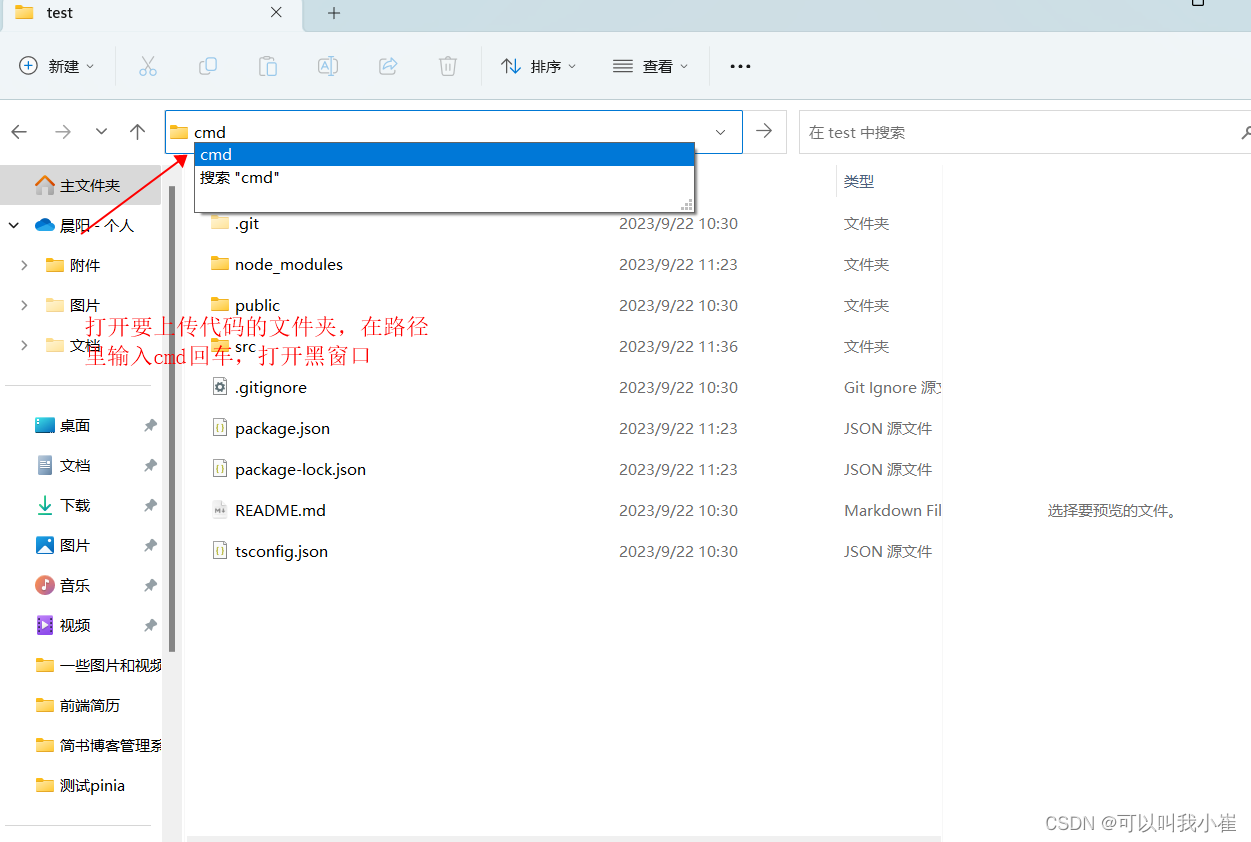Select 搜索 "cmd" suggestion
Screen dimensions: 1251x842
click(x=444, y=177)
